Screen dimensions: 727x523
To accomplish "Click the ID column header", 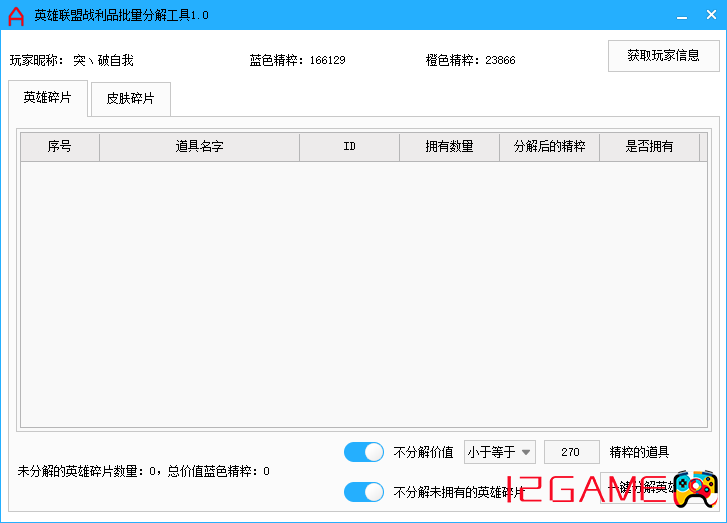I will coord(350,147).
